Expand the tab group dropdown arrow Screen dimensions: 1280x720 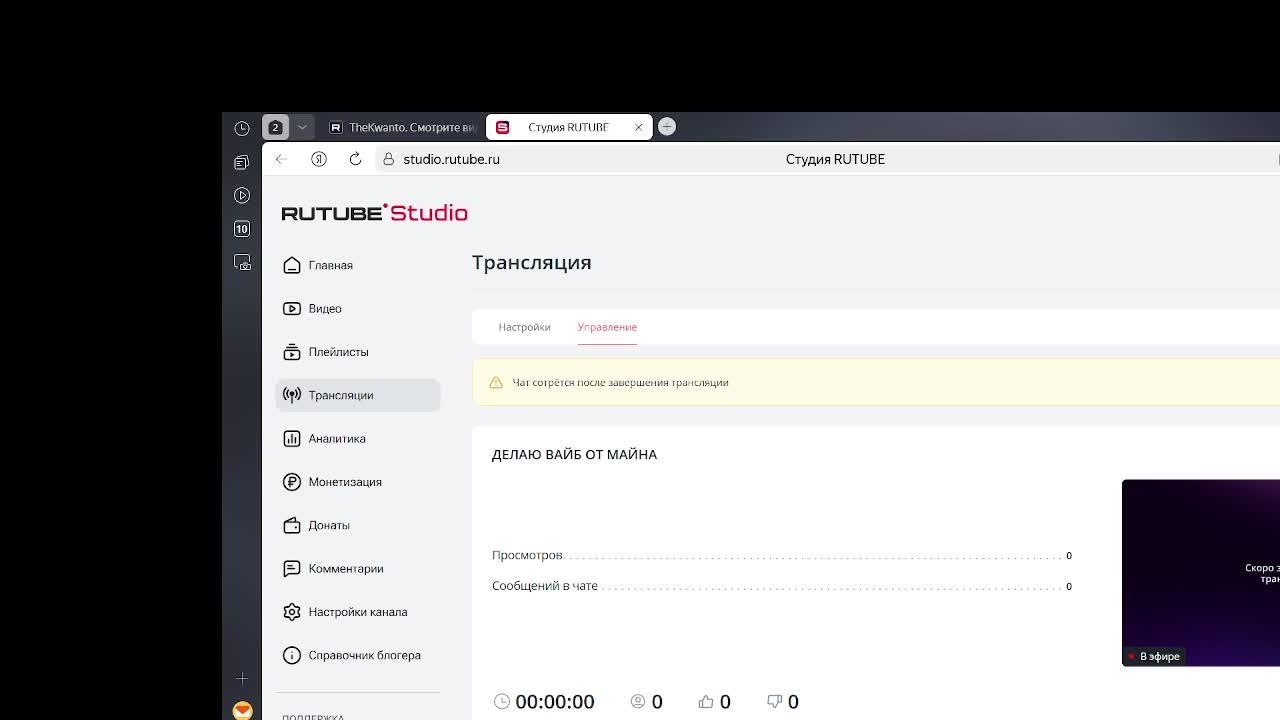click(302, 127)
